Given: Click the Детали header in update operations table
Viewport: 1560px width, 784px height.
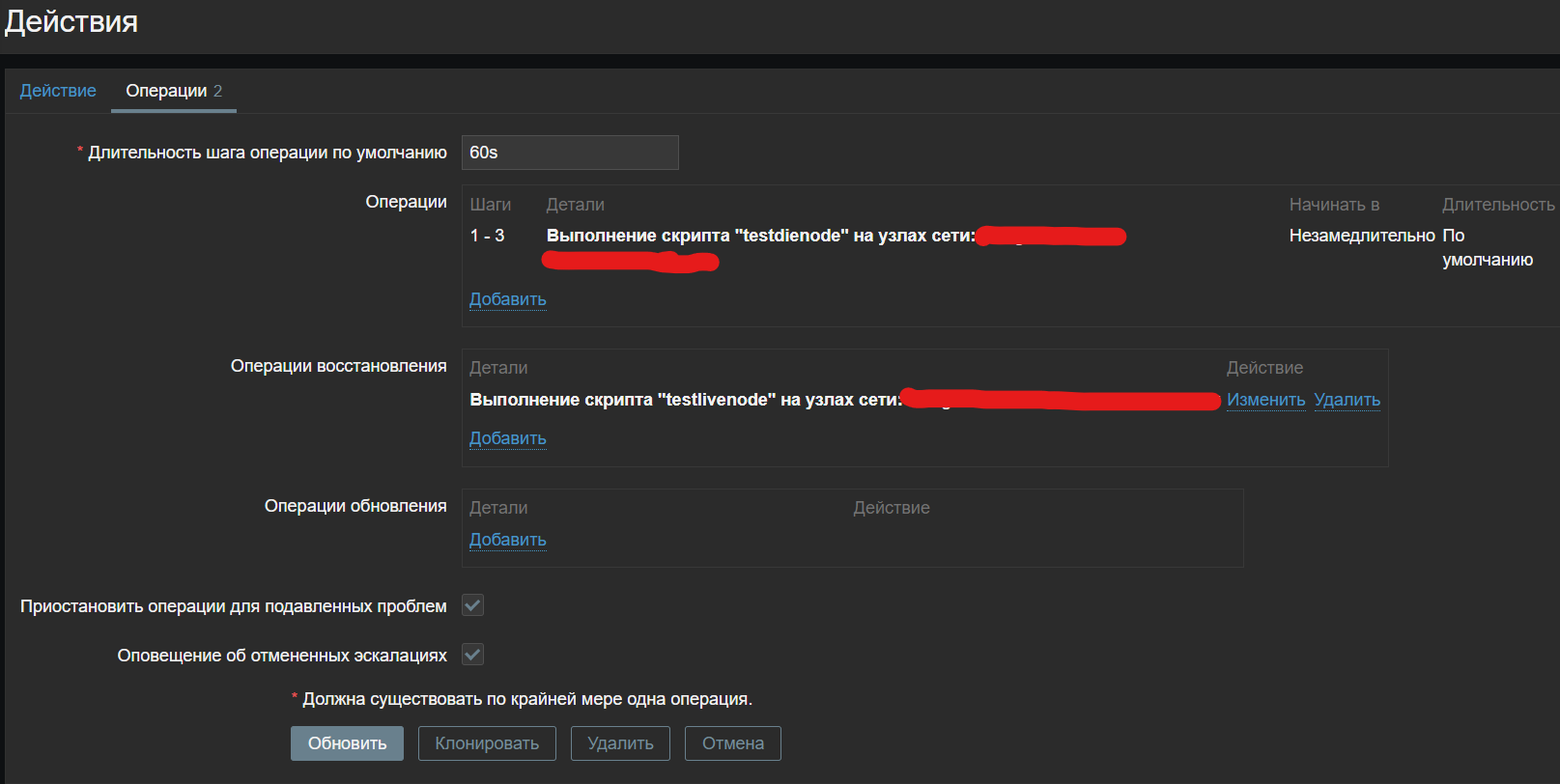Looking at the screenshot, I should click(x=498, y=508).
